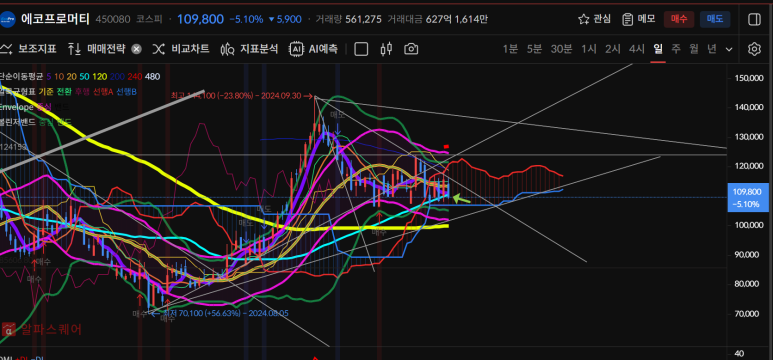Toggle the right side panel icon

tap(754, 19)
